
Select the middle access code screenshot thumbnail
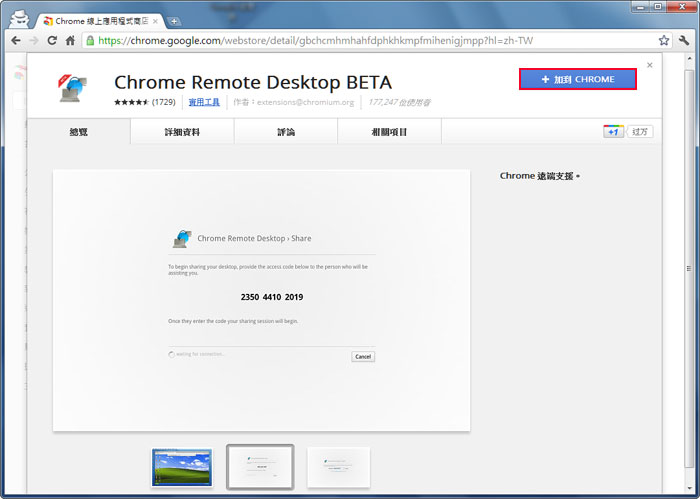coord(260,467)
